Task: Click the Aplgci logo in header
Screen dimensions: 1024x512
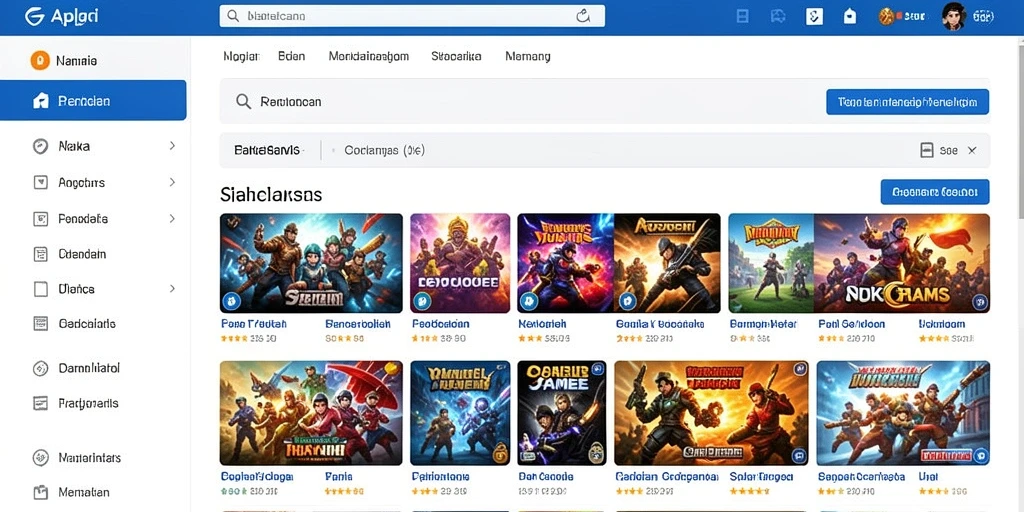Action: (61, 16)
